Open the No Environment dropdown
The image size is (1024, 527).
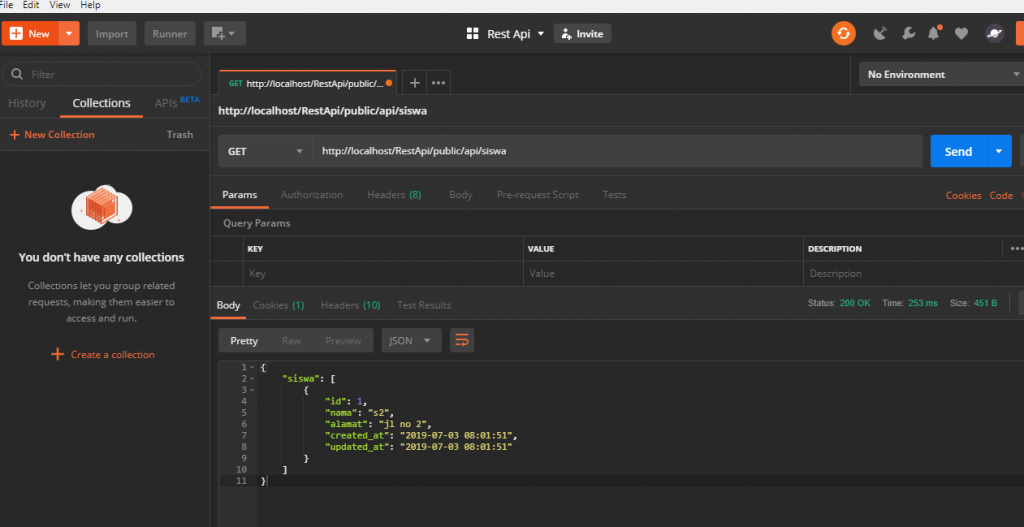point(938,75)
